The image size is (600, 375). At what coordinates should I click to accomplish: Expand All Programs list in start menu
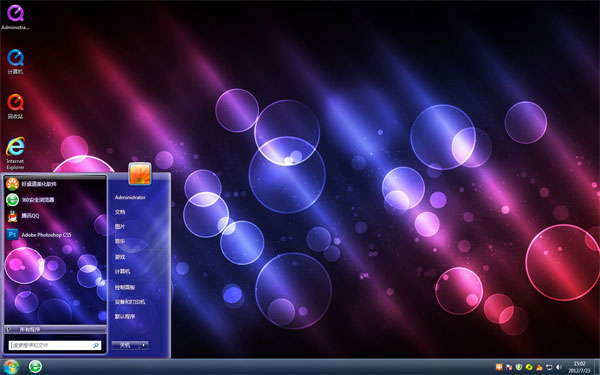(x=55, y=329)
